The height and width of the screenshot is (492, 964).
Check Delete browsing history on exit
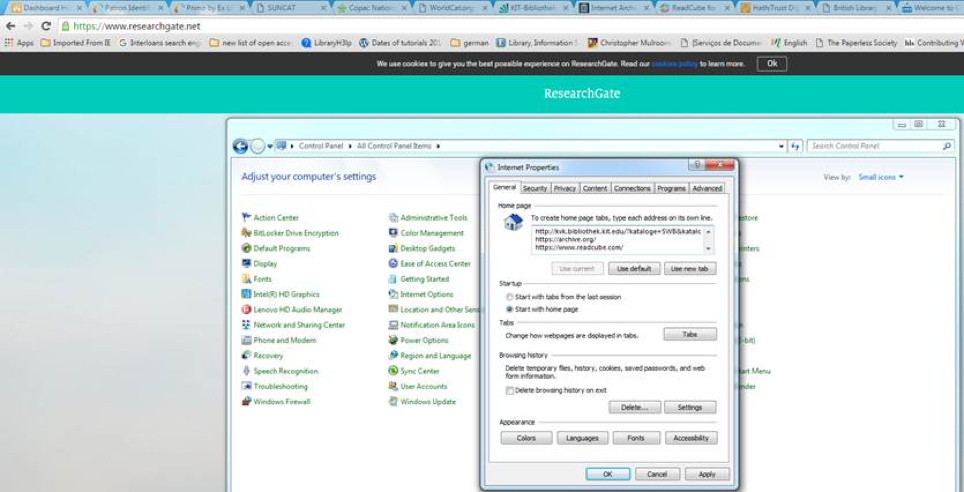pos(510,391)
